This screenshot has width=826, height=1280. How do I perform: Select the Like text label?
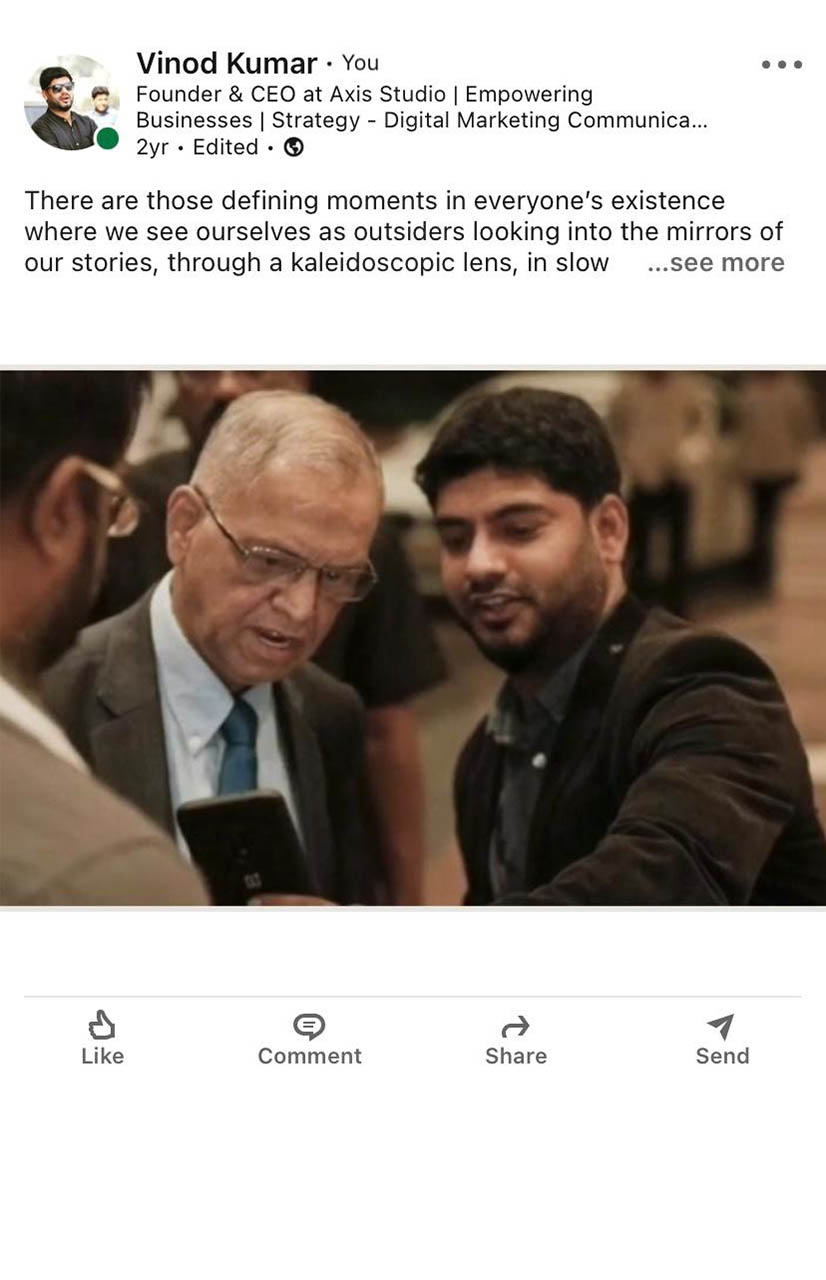pos(102,1056)
